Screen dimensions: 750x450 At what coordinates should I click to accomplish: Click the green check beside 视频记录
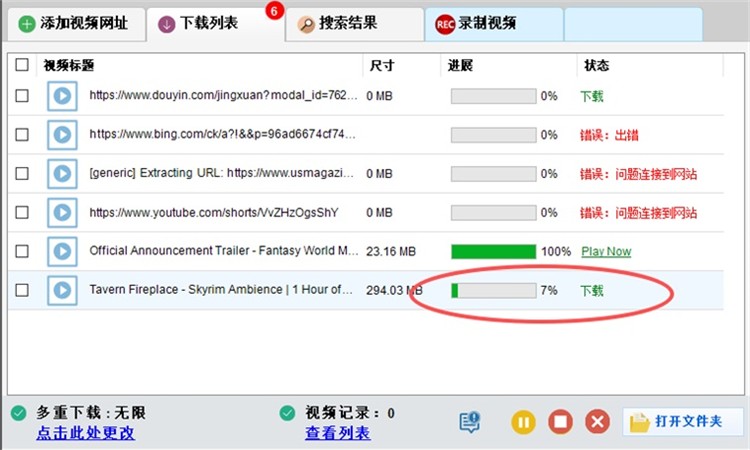(287, 413)
